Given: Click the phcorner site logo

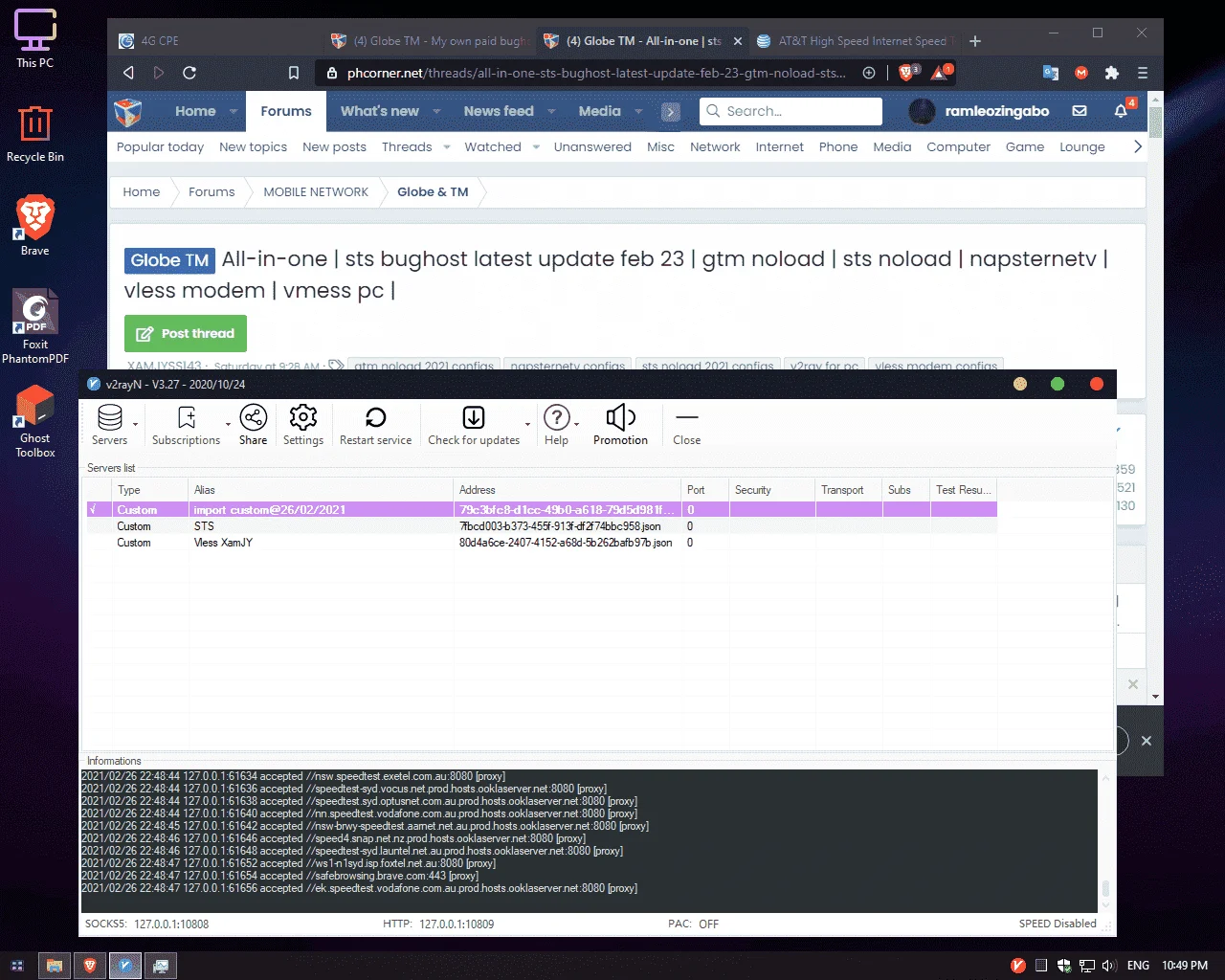Looking at the screenshot, I should coord(128,112).
